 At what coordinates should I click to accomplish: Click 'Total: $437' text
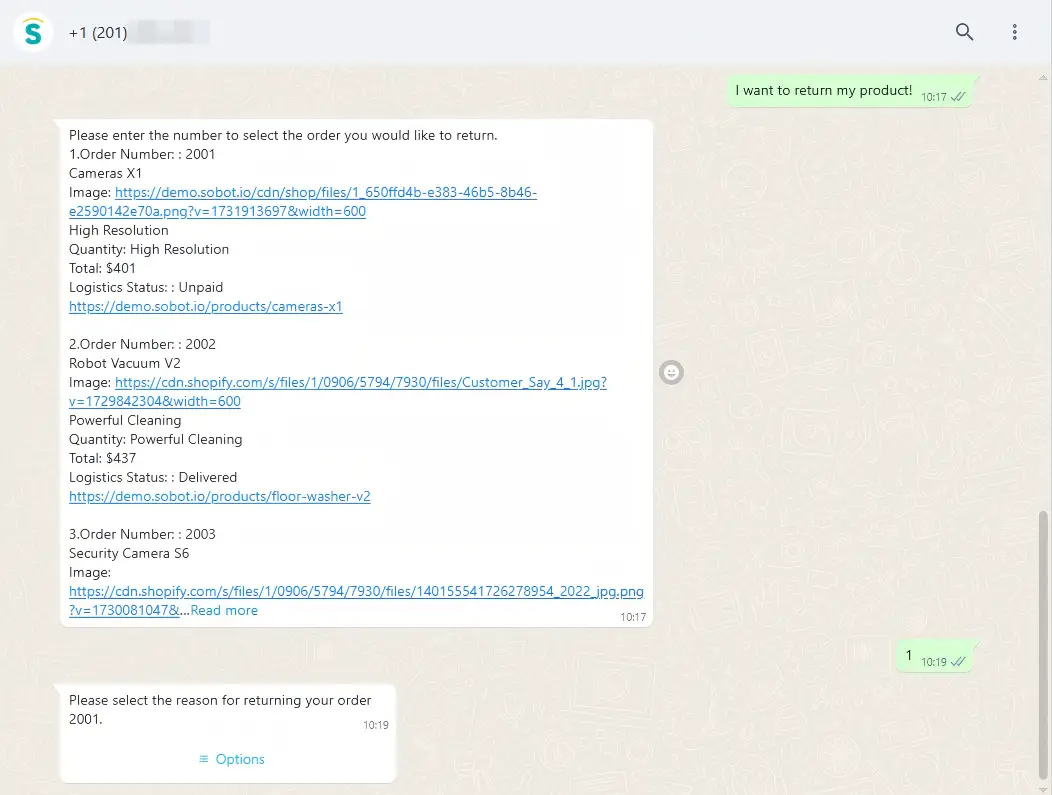[x=102, y=458]
